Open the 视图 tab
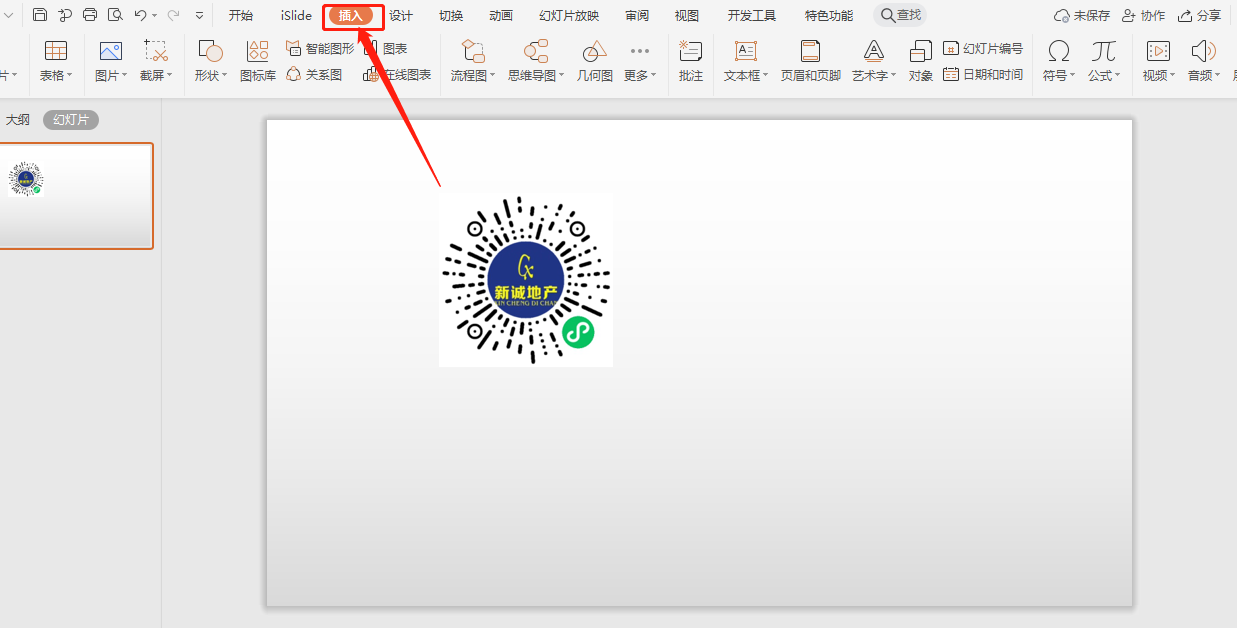Image resolution: width=1237 pixels, height=628 pixels. point(687,16)
